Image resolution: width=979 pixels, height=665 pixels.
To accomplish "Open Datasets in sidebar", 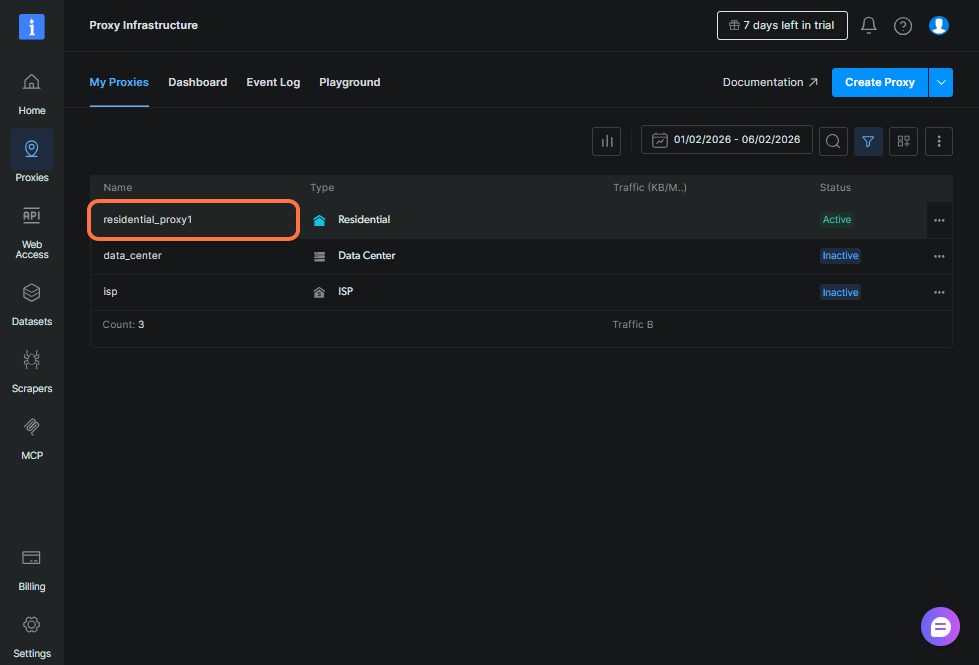I will tap(32, 304).
